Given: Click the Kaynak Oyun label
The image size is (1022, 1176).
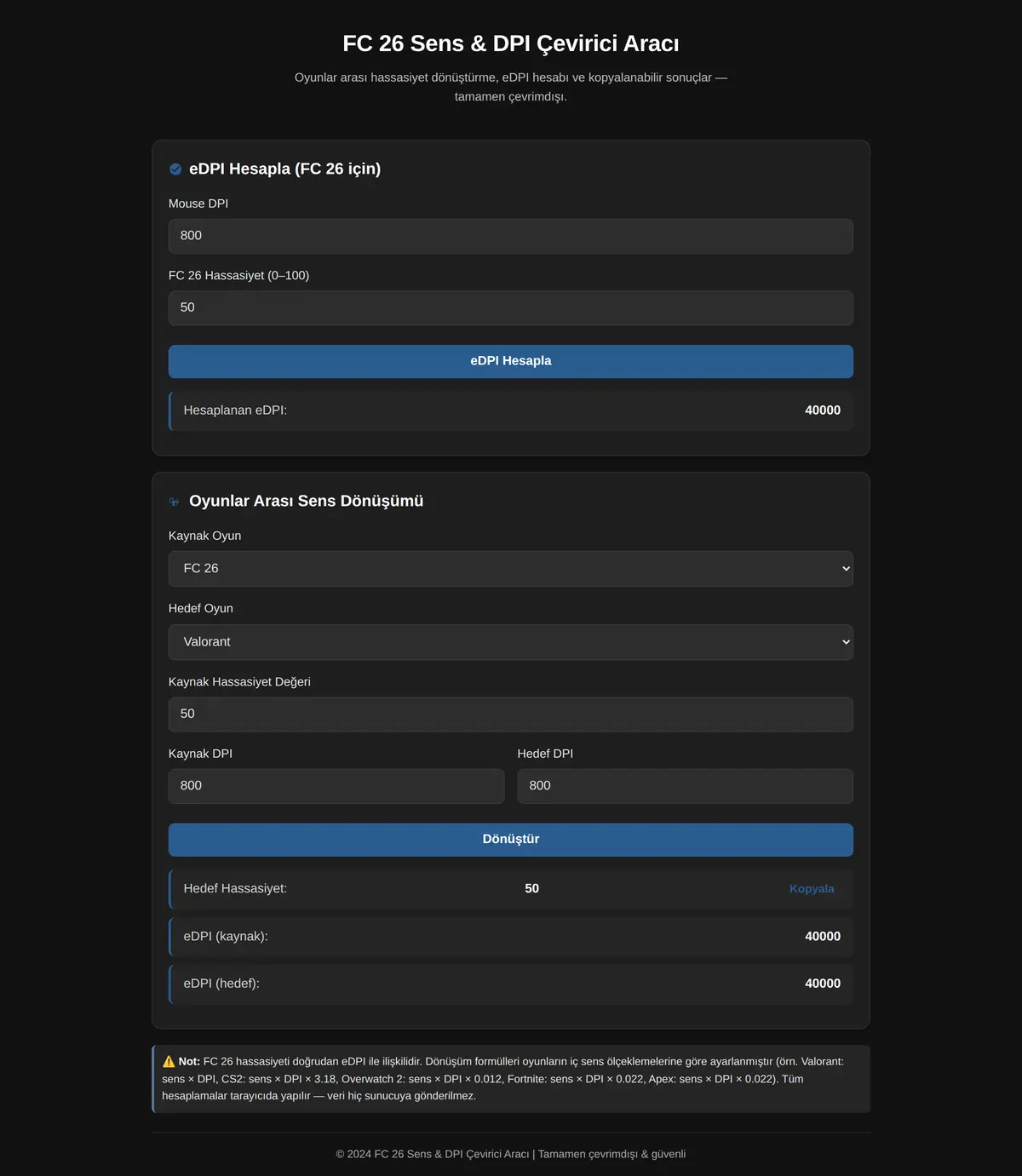Looking at the screenshot, I should (x=204, y=536).
